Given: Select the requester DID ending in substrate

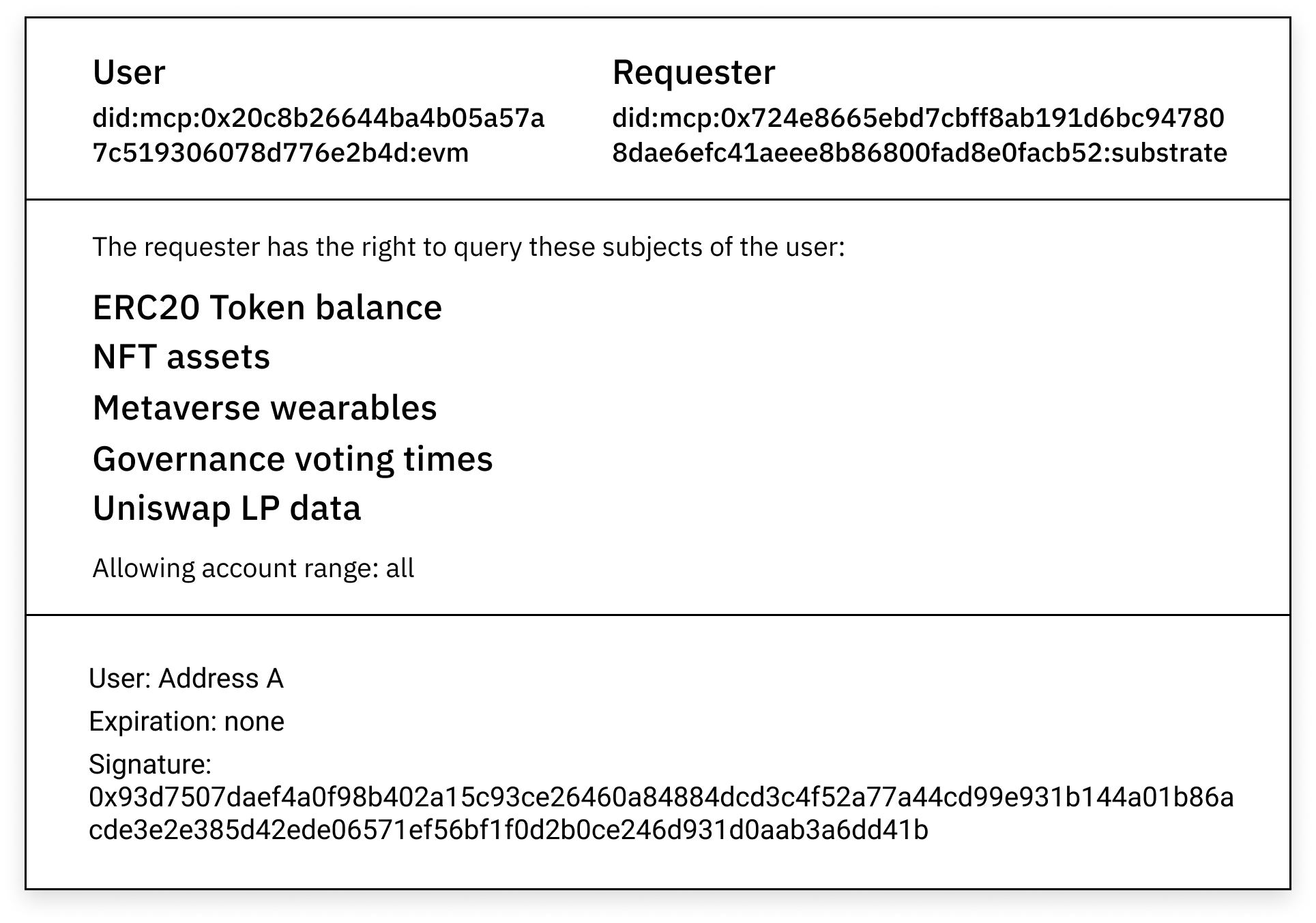Looking at the screenshot, I should 919,135.
